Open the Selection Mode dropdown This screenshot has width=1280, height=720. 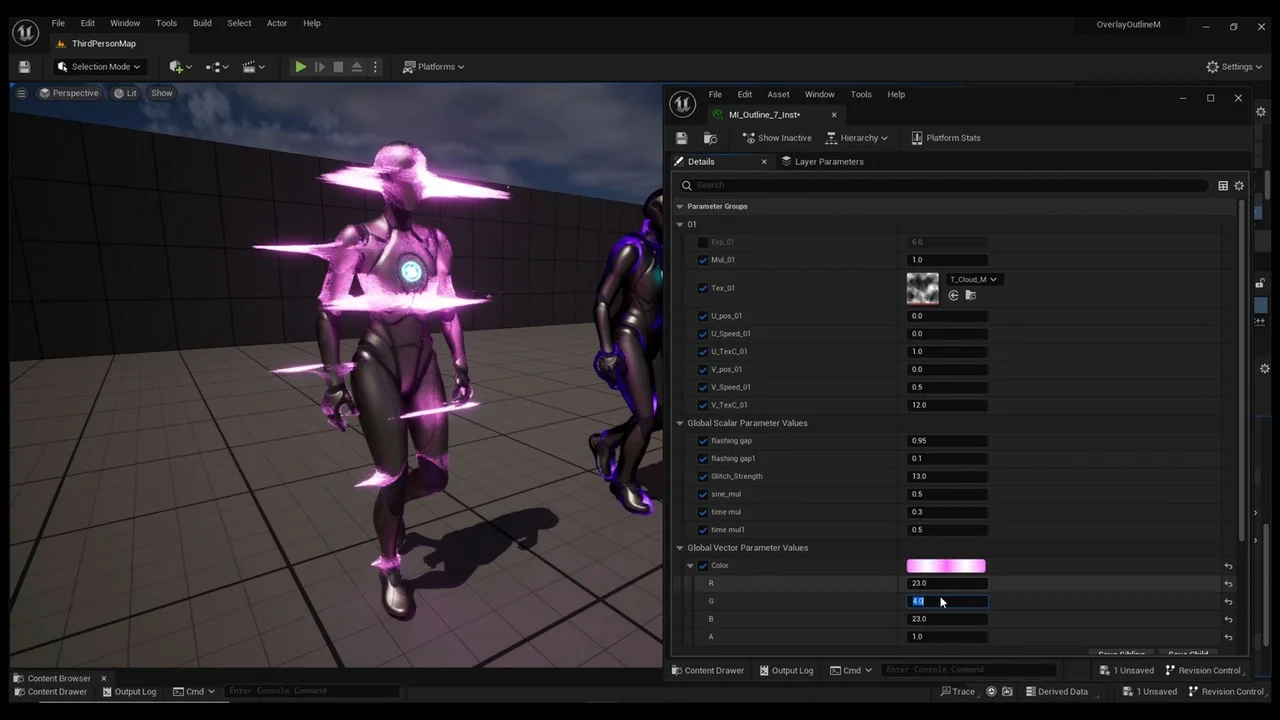pos(99,67)
